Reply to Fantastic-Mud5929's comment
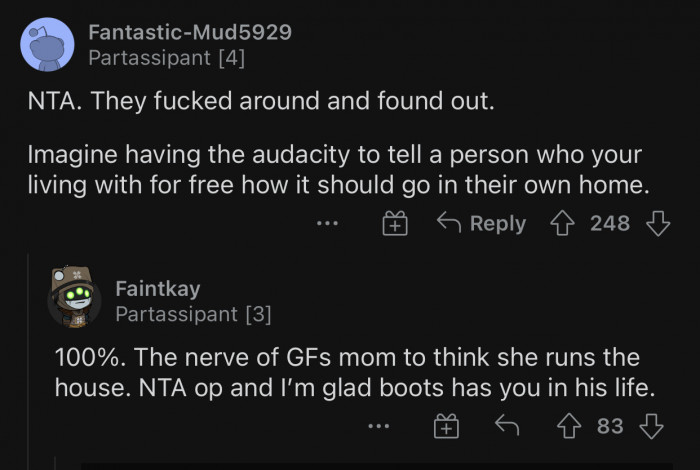 (x=481, y=224)
